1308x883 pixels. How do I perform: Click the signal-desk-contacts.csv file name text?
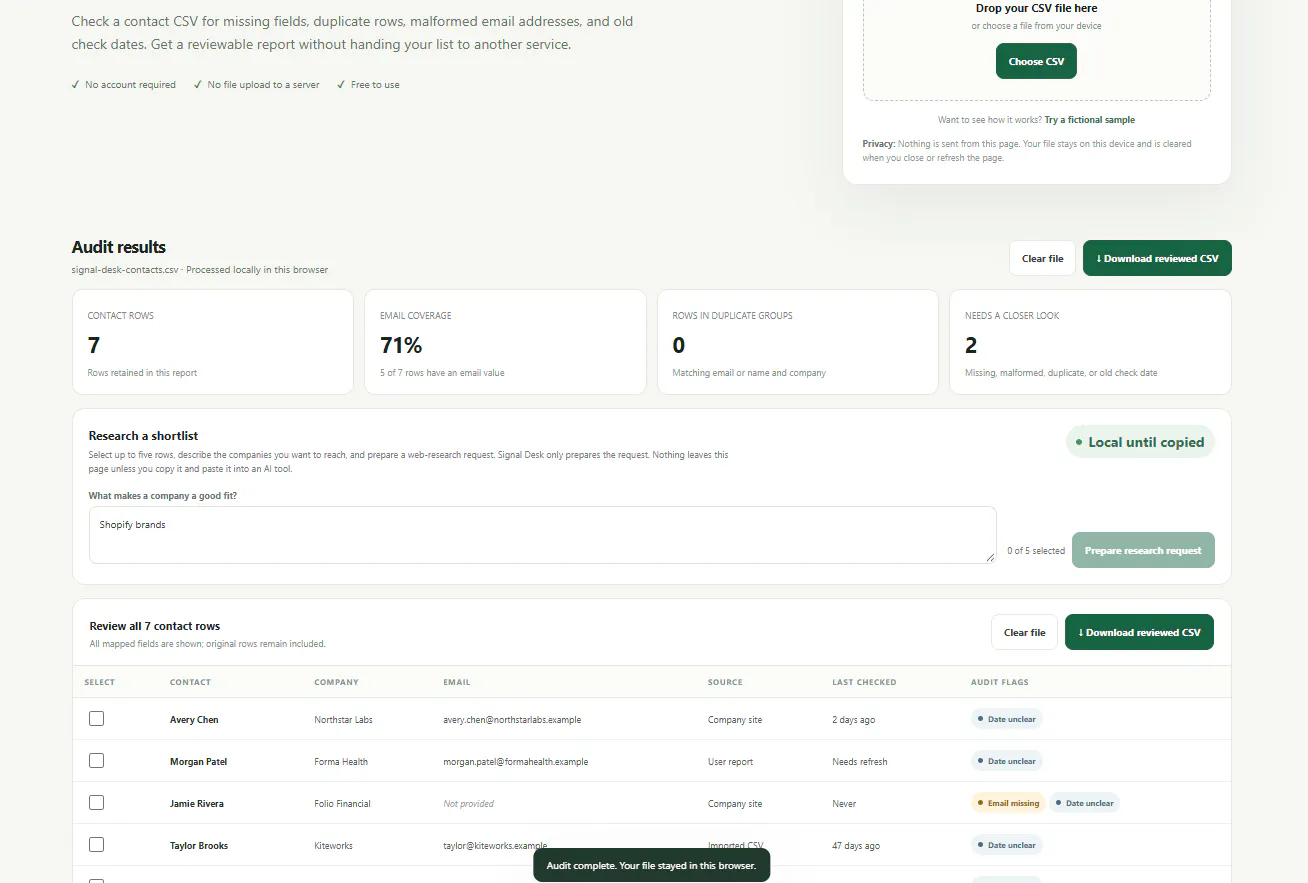click(125, 270)
